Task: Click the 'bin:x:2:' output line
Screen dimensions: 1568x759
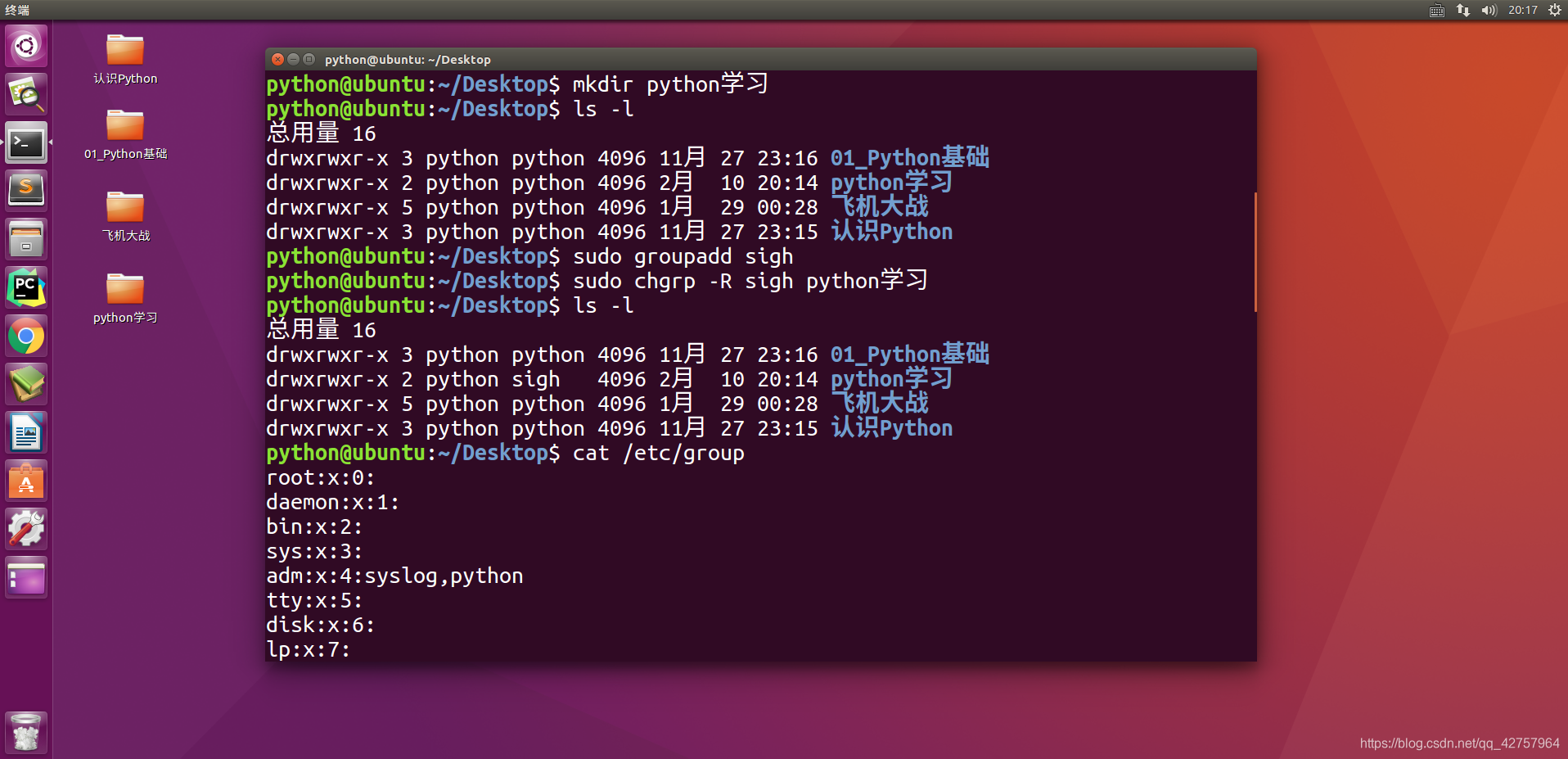Action: [x=314, y=526]
